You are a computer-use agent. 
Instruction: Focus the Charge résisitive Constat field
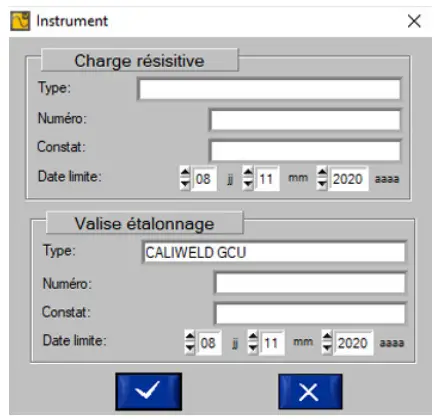coord(305,150)
